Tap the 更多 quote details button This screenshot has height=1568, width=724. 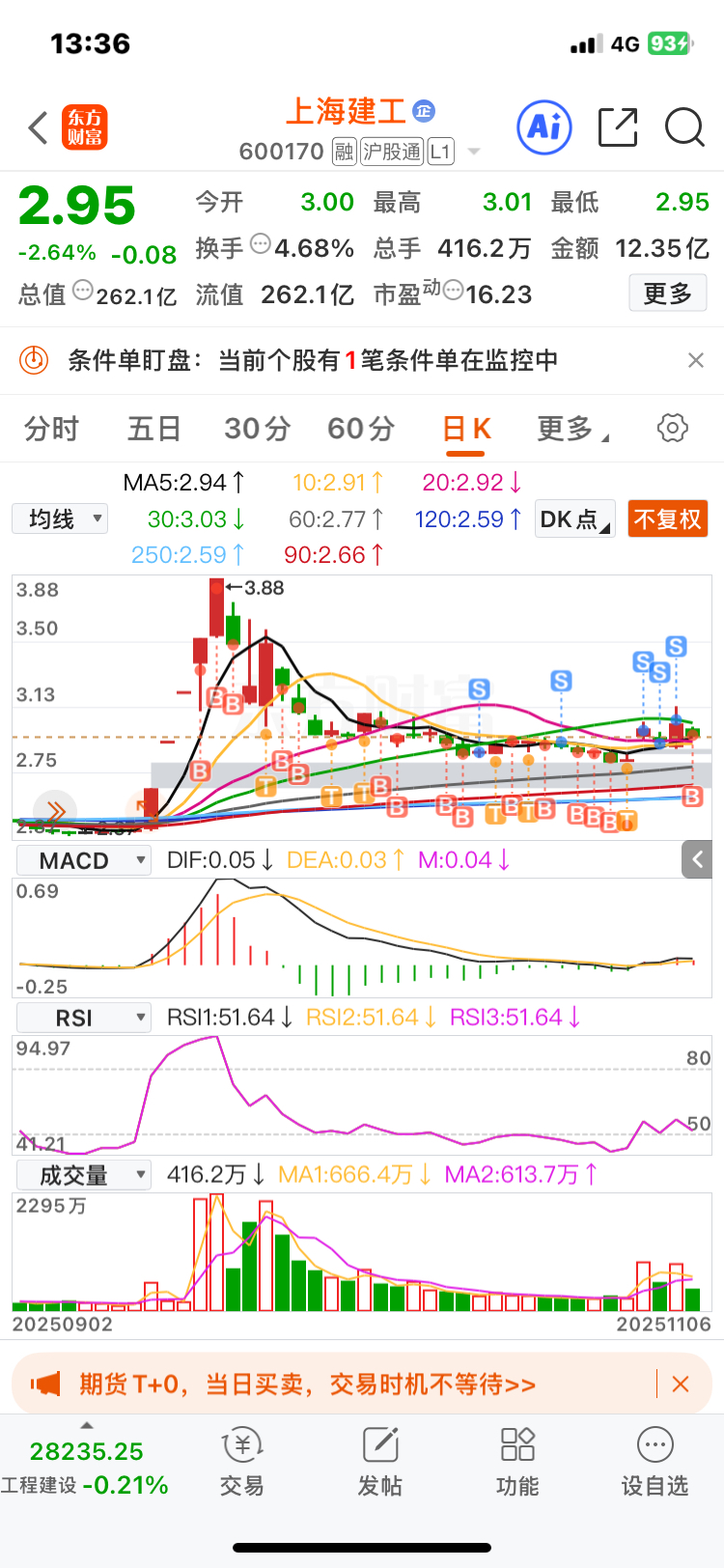[668, 294]
